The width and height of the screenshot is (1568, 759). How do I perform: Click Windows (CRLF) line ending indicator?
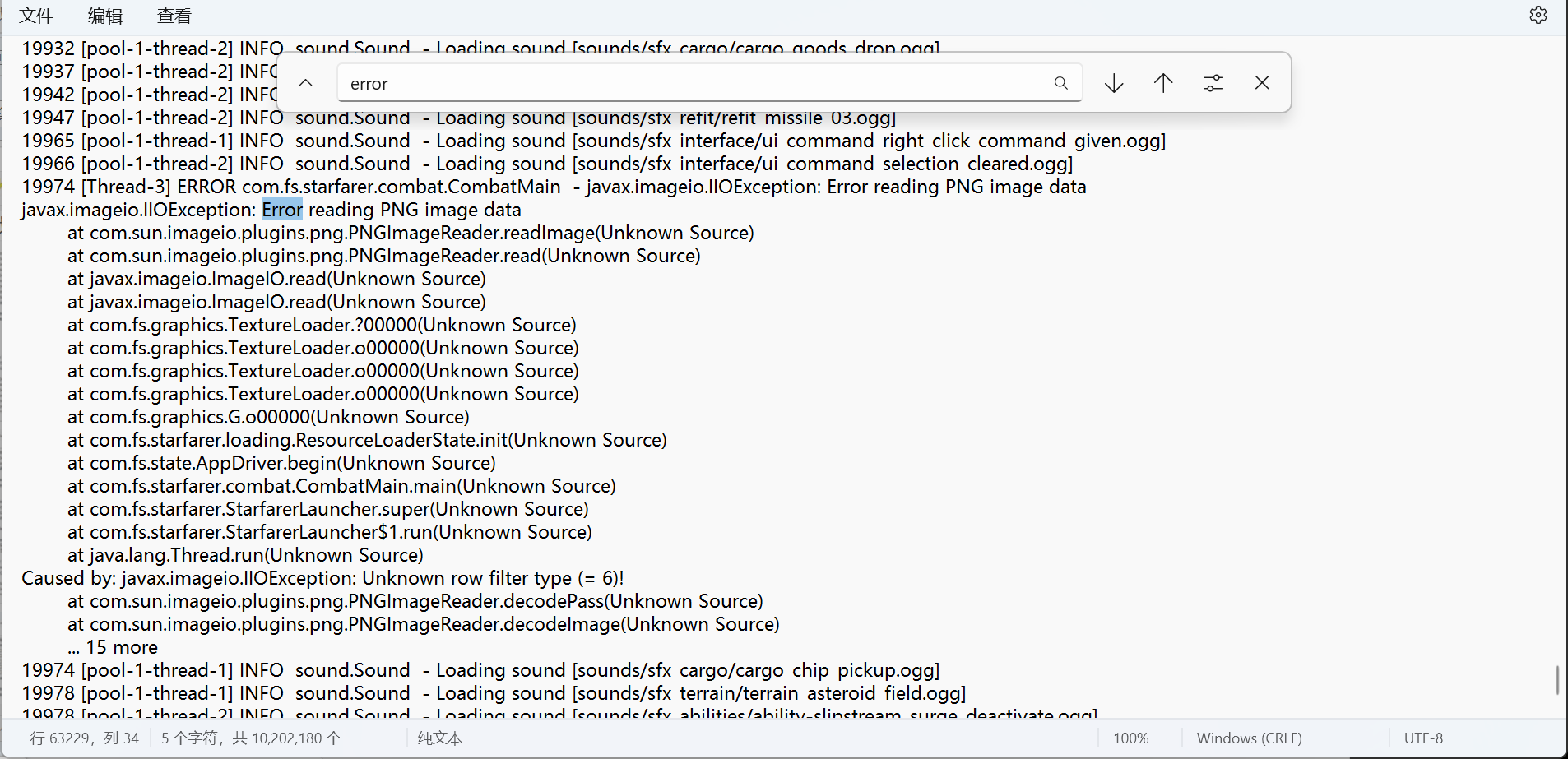click(x=1249, y=738)
